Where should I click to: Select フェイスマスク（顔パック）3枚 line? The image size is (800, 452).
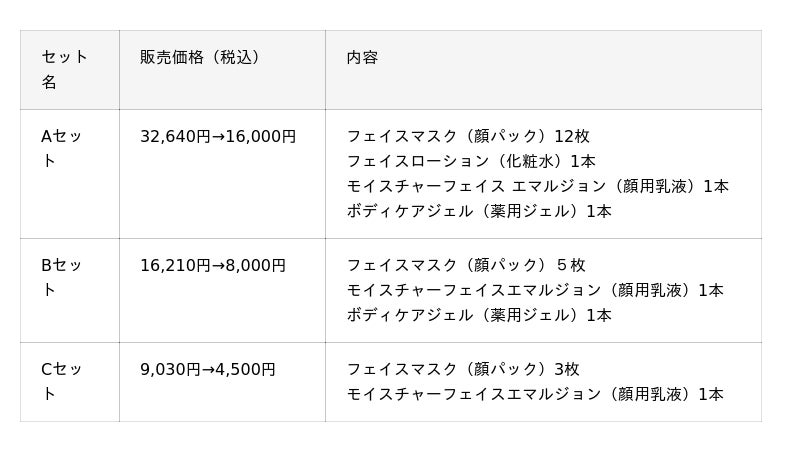coord(463,369)
